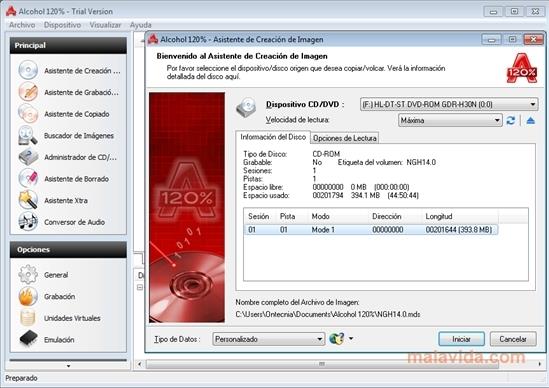Open Administrador de CD/DVD icon
The width and height of the screenshot is (549, 388).
point(28,157)
